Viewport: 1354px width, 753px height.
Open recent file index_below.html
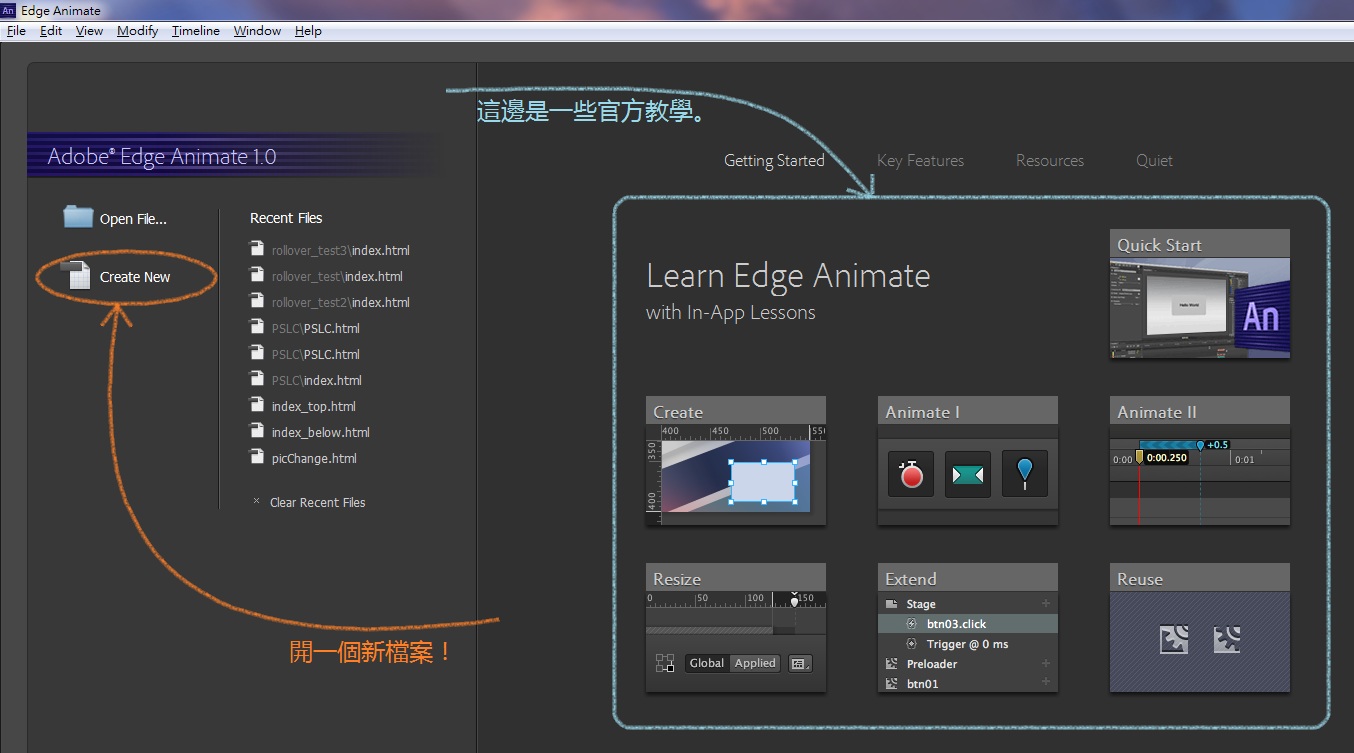pyautogui.click(x=320, y=432)
